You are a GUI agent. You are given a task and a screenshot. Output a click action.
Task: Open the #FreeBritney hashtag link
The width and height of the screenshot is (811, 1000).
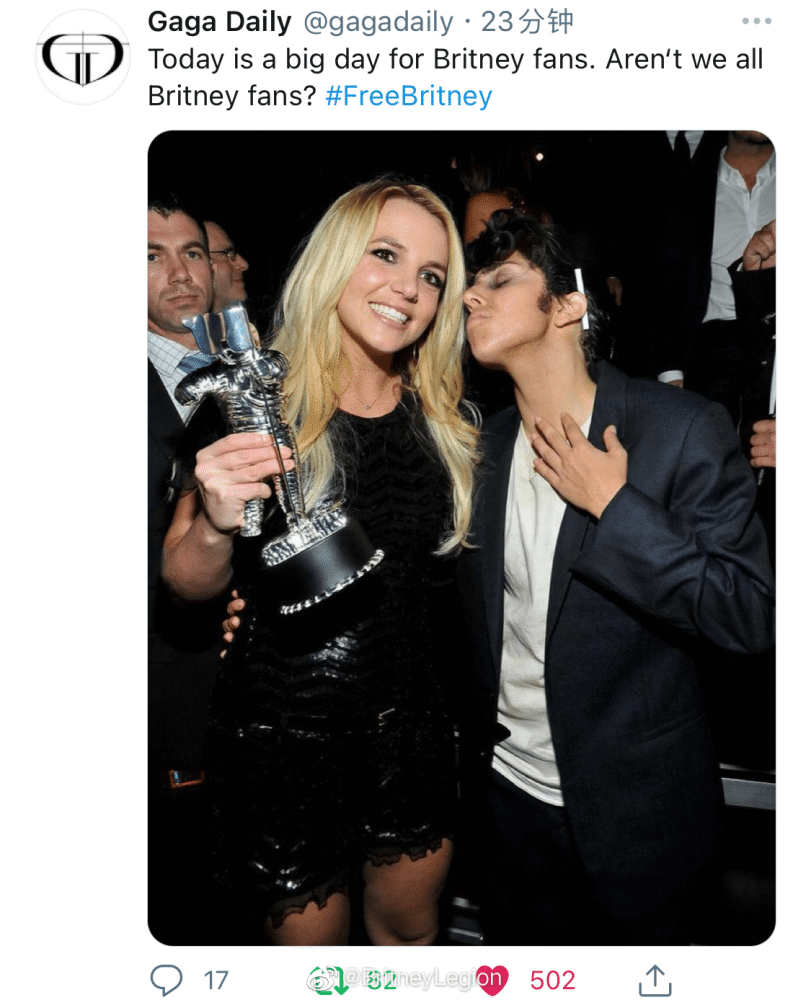pyautogui.click(x=409, y=96)
